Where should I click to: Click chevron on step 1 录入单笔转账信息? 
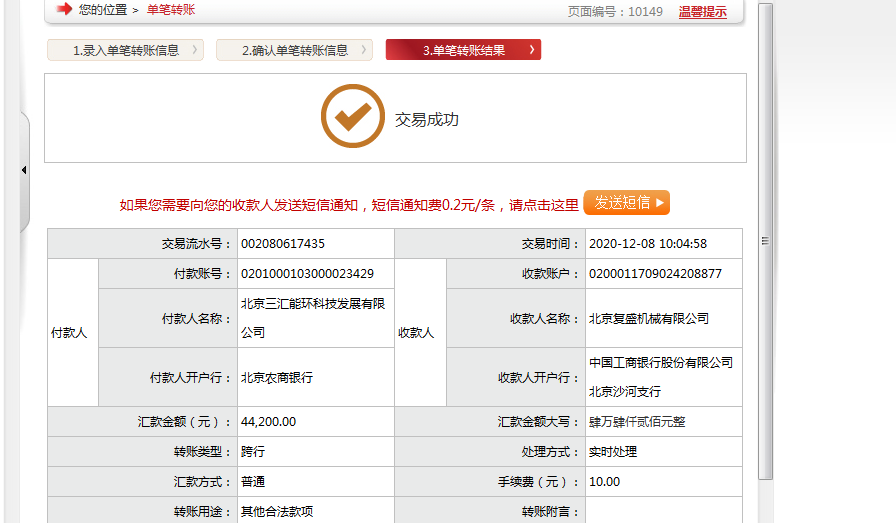[x=194, y=50]
